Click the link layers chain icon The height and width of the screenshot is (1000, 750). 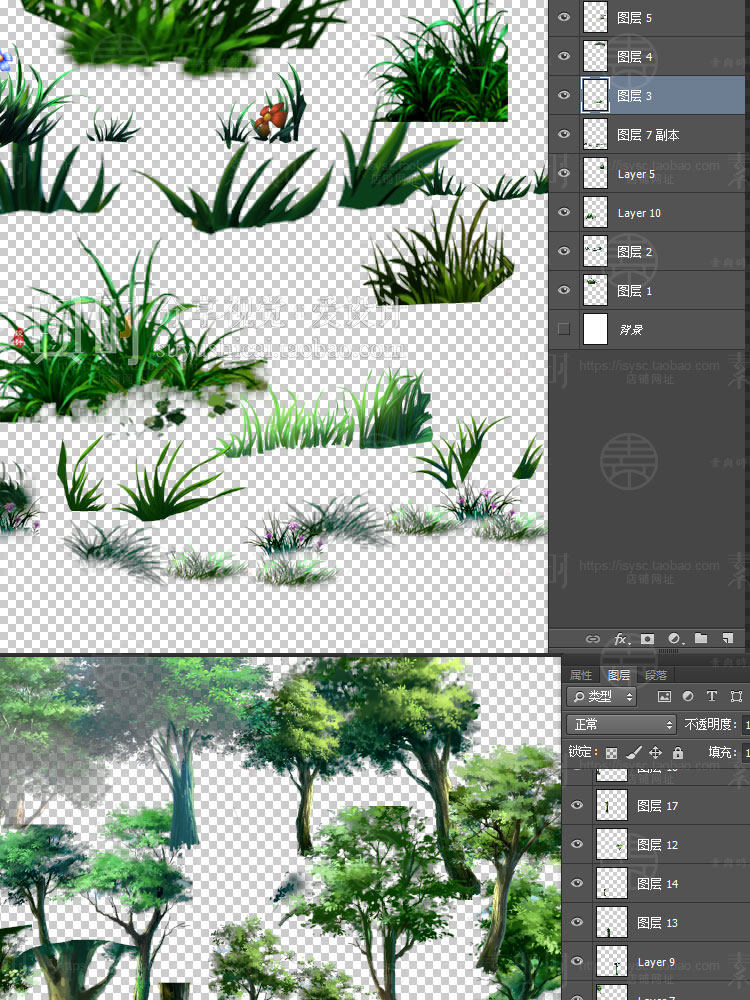[592, 638]
